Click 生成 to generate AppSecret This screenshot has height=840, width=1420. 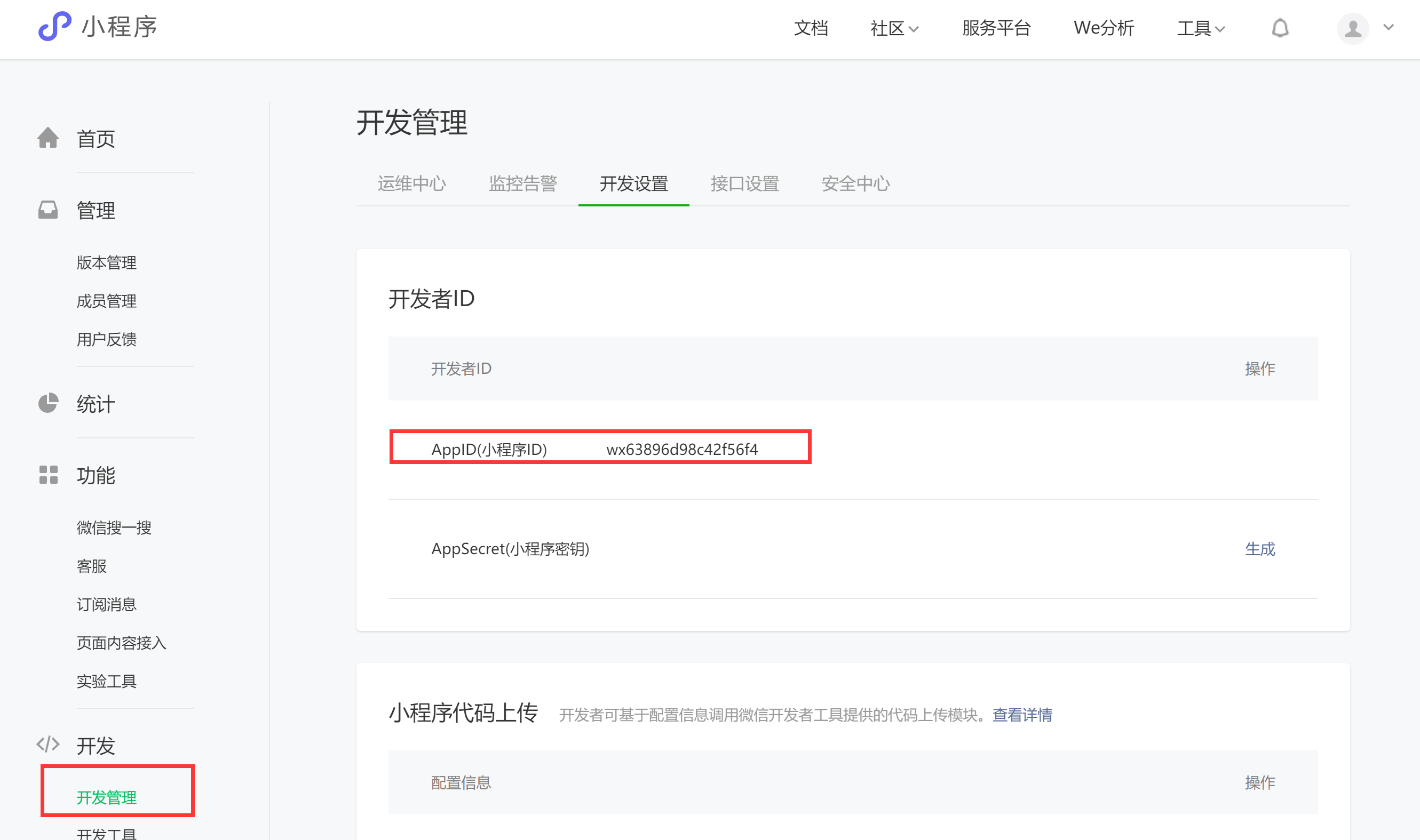(1260, 548)
